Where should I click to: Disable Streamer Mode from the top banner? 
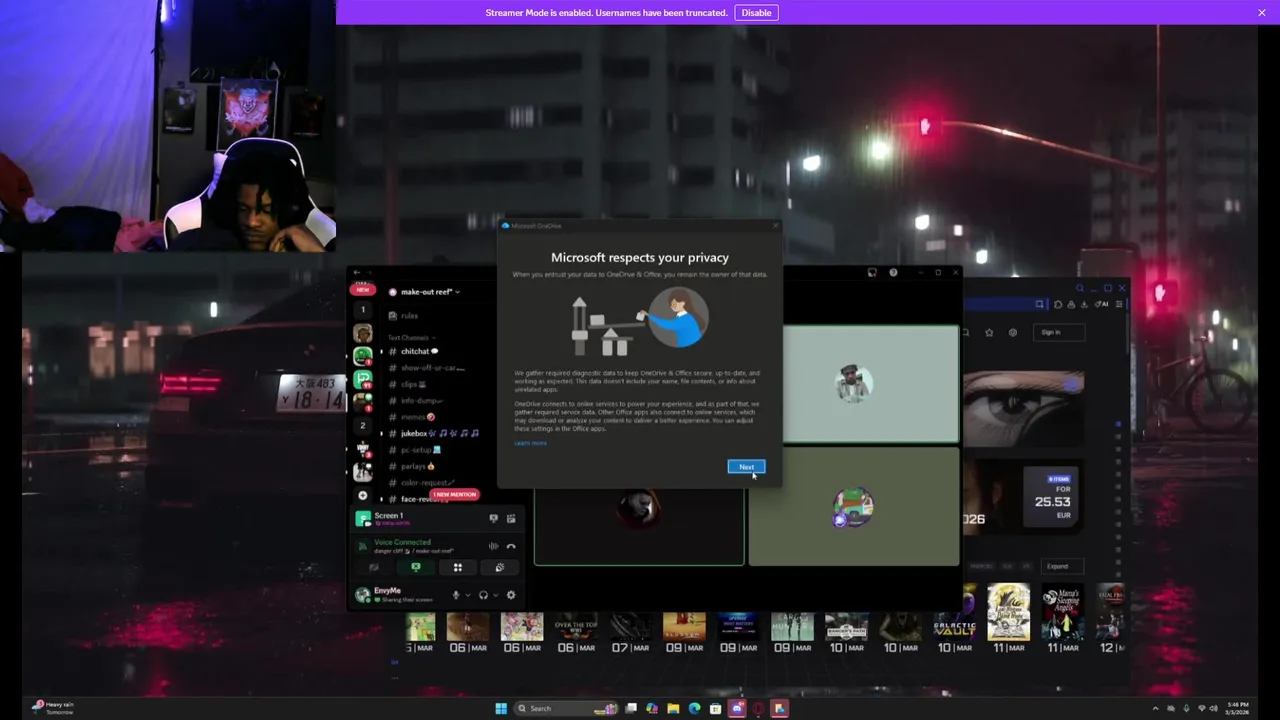tap(756, 12)
